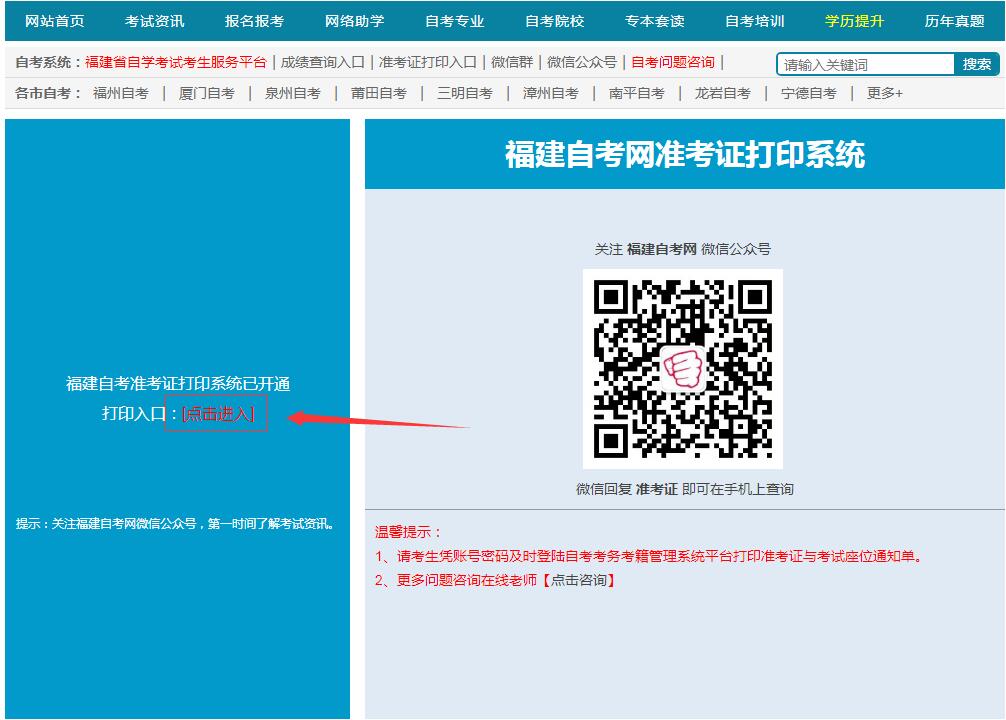This screenshot has height=720, width=1006.
Task: Click the 搜索 search button
Action: click(x=976, y=63)
